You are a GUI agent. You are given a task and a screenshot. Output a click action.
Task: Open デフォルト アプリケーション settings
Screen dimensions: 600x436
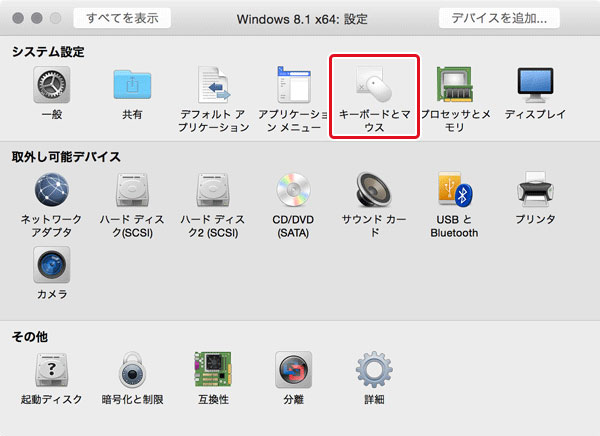click(x=214, y=85)
